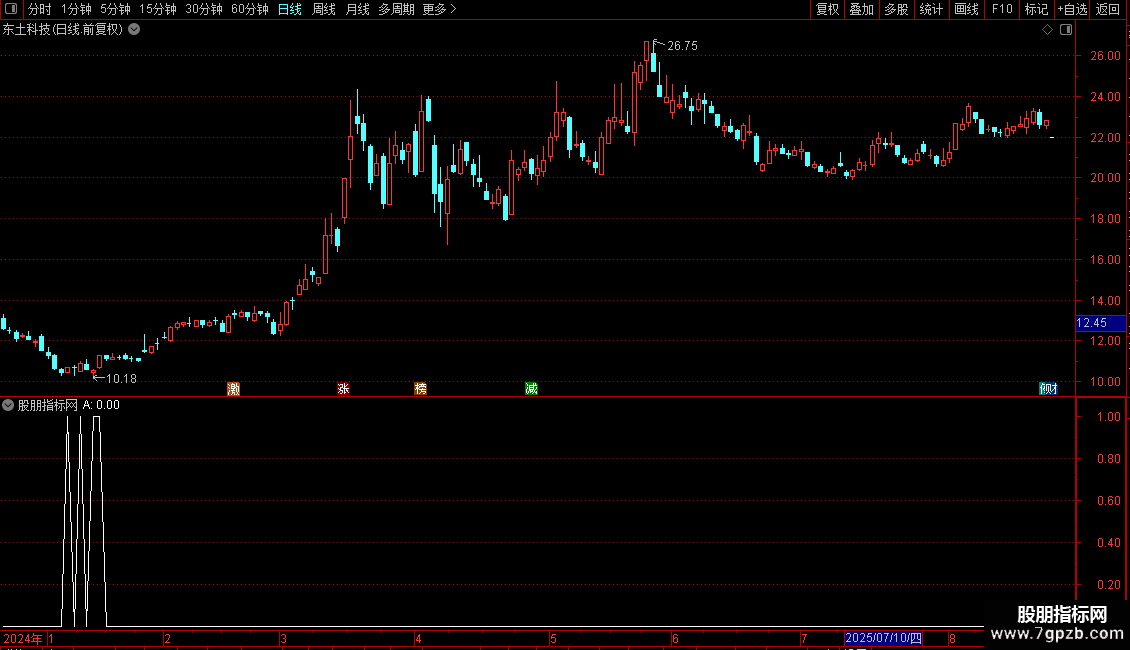Click the panel layout icon at top-left
The width and height of the screenshot is (1130, 650).
11,9
